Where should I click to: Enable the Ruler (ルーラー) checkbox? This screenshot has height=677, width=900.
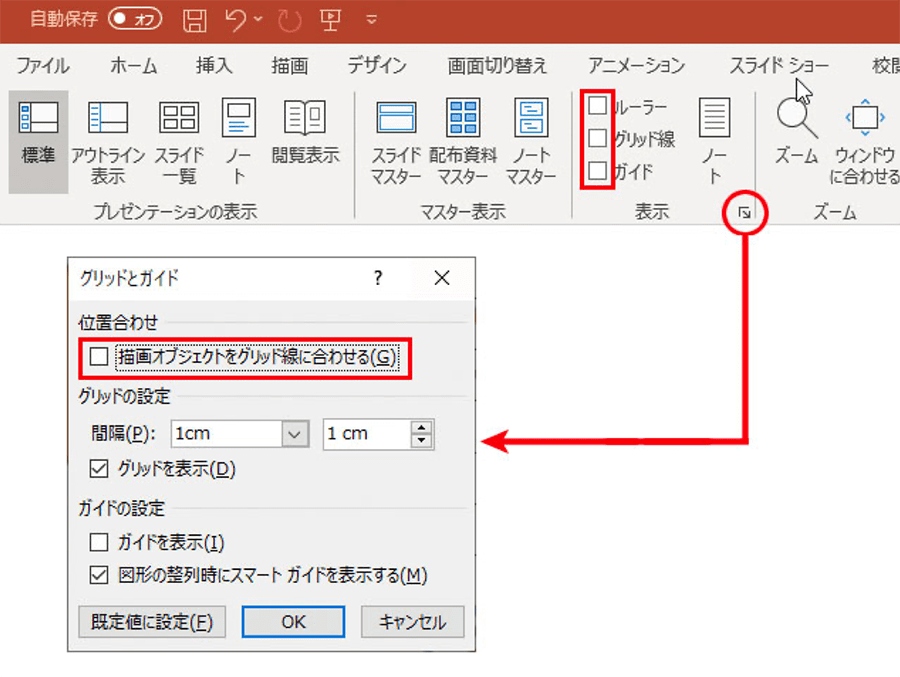(x=598, y=106)
